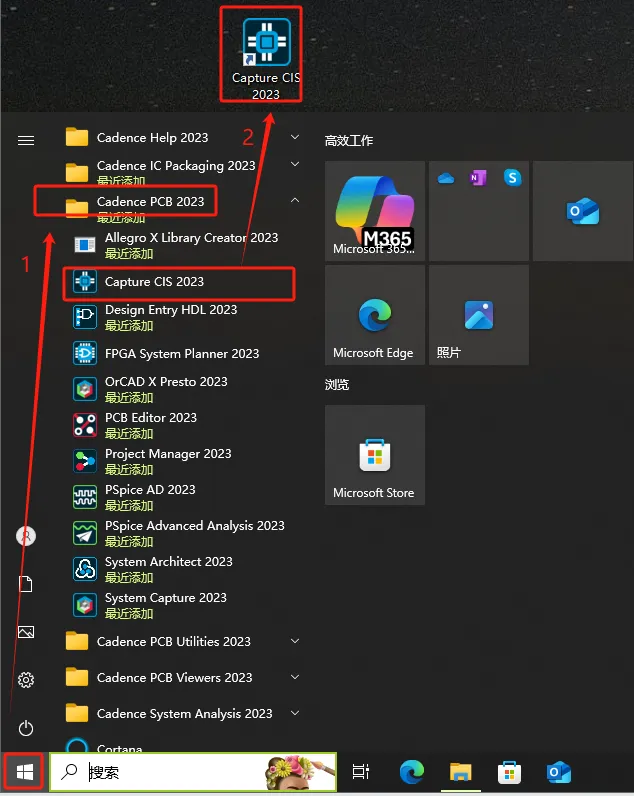Open the Photos (照片) tile
634x796 pixels.
[x=479, y=315]
